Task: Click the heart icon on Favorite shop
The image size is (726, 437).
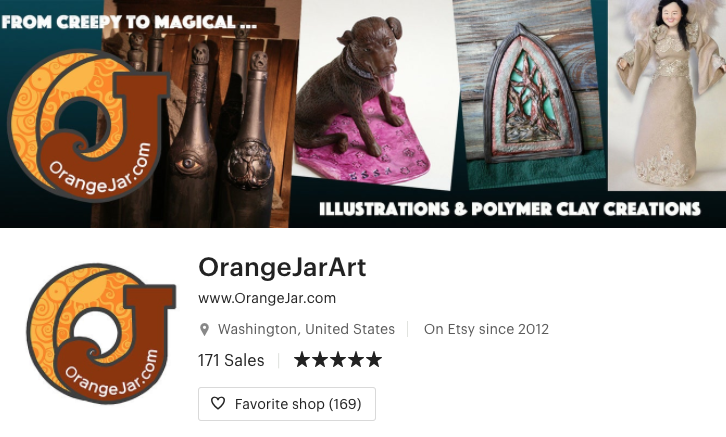Action: [x=218, y=403]
